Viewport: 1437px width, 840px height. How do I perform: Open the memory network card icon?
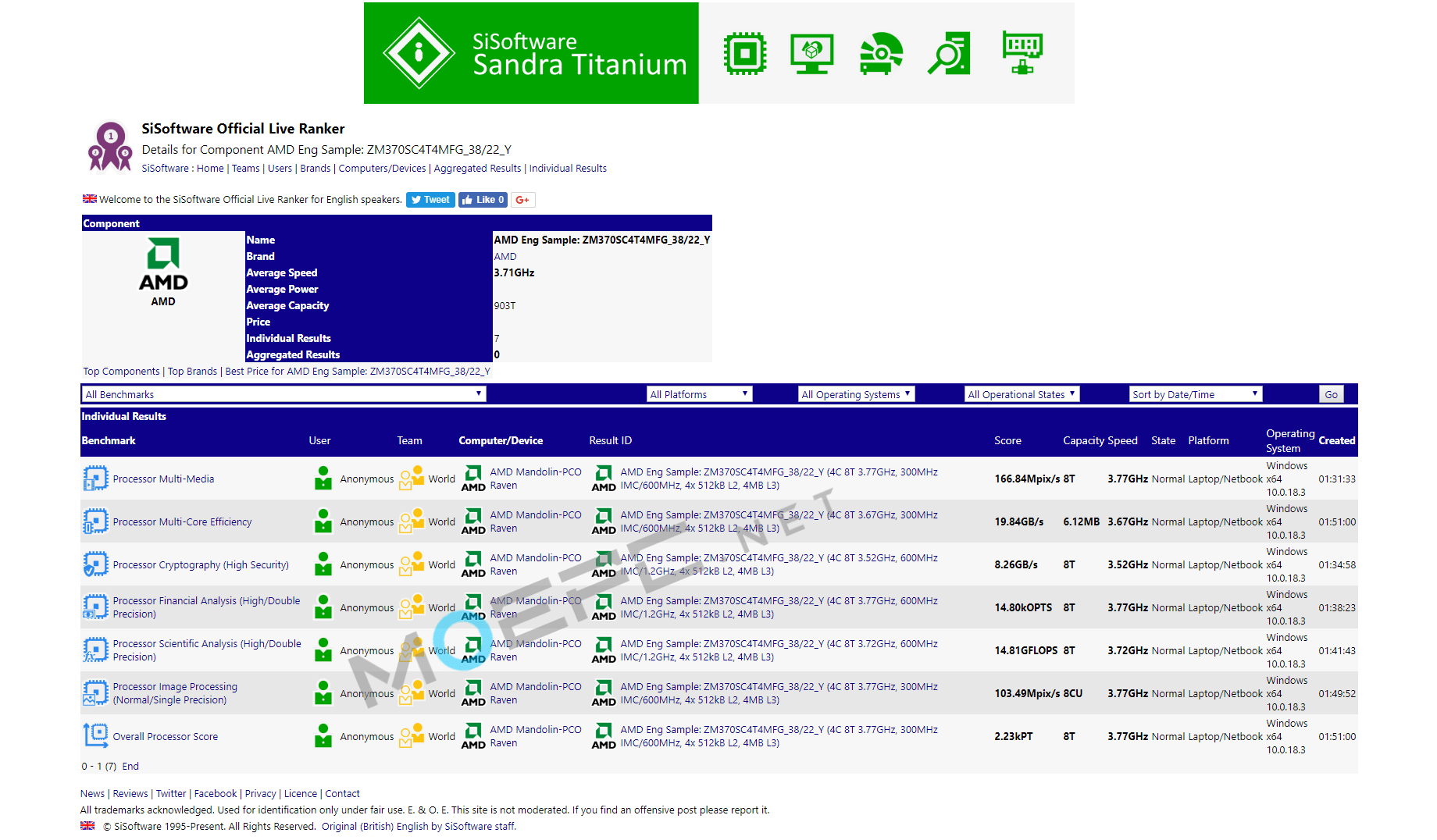(1022, 53)
